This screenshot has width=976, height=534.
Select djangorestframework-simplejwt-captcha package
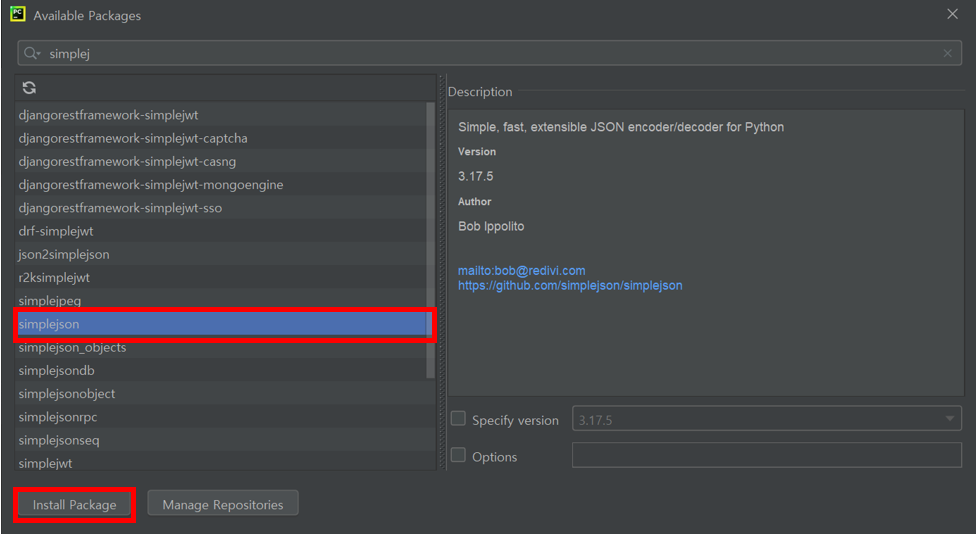[220, 138]
